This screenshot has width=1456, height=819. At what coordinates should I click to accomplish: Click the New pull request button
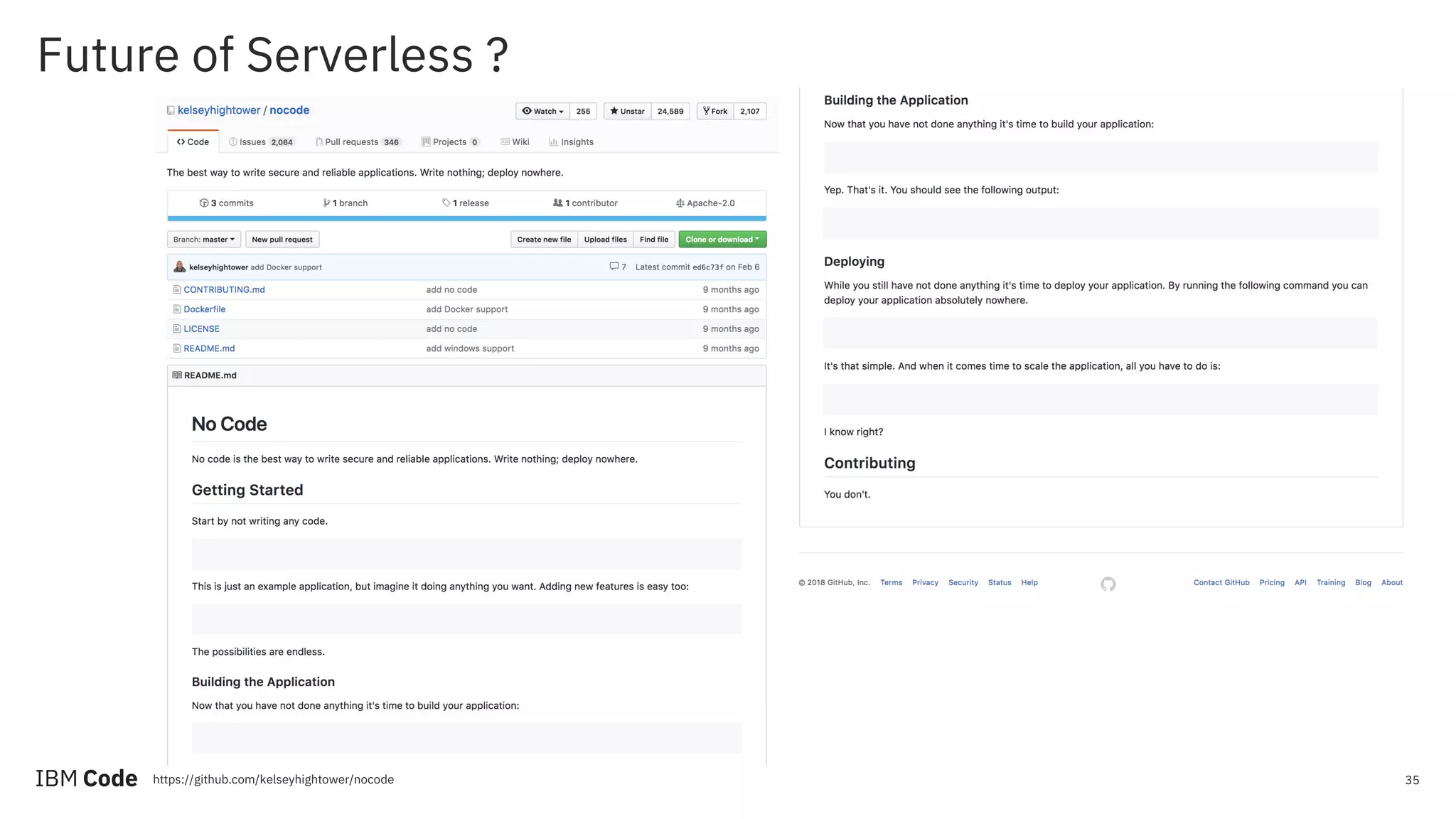282,240
